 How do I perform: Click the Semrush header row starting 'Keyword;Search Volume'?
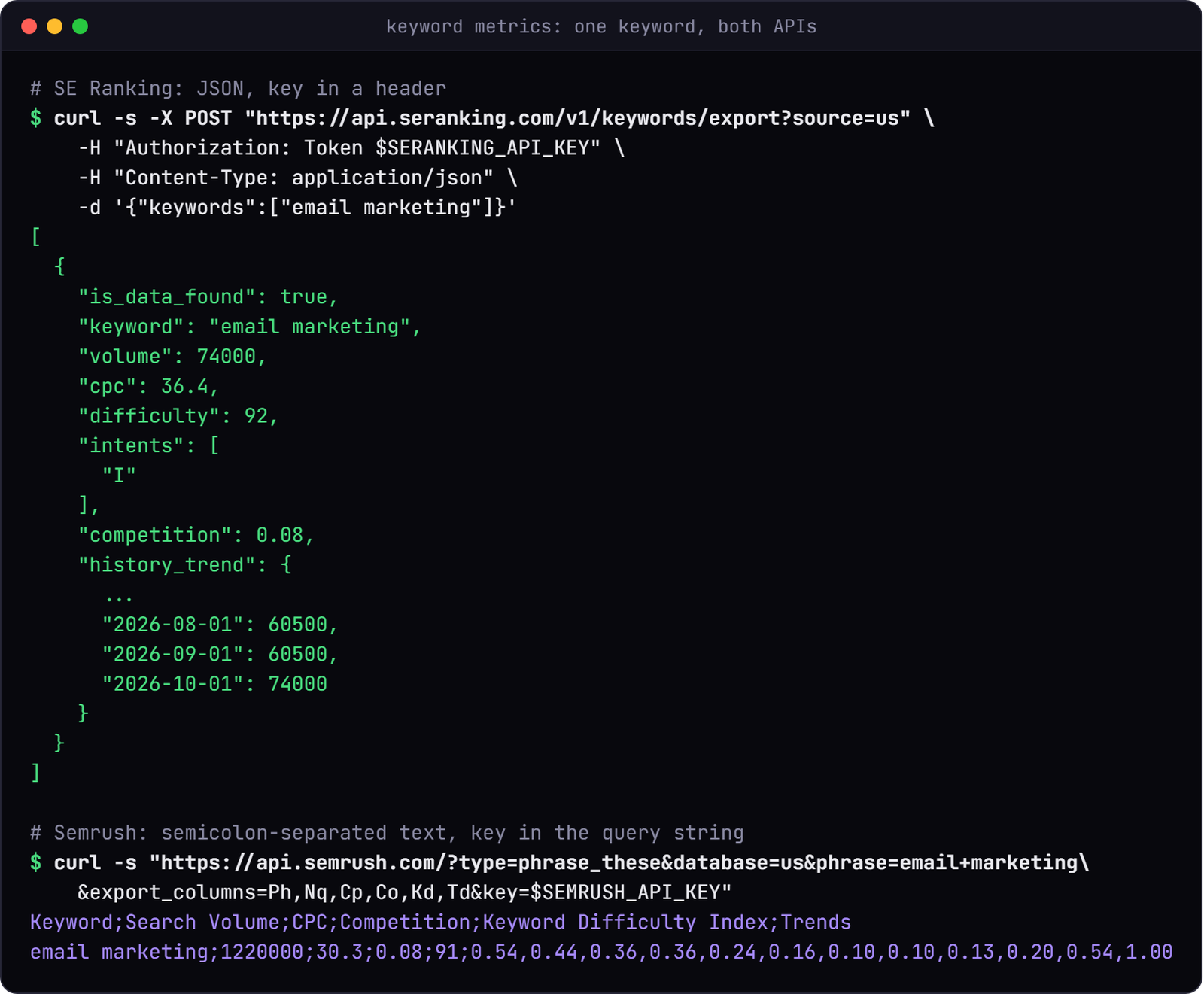(x=441, y=922)
